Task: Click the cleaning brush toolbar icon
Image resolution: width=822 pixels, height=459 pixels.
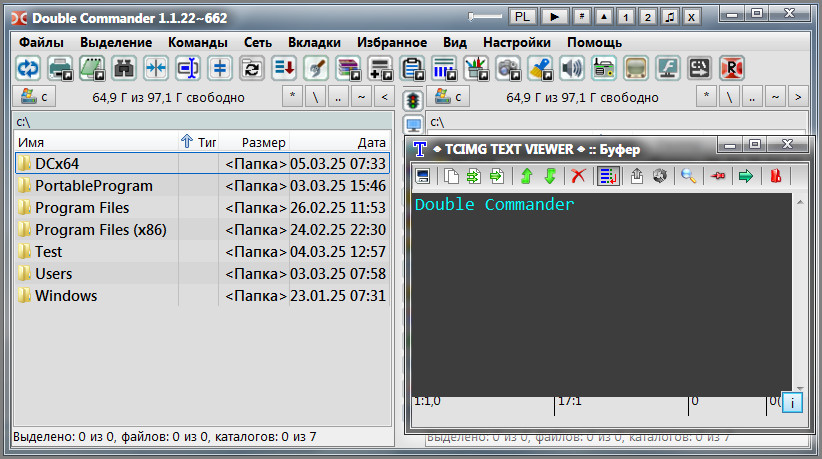Action: click(x=540, y=68)
